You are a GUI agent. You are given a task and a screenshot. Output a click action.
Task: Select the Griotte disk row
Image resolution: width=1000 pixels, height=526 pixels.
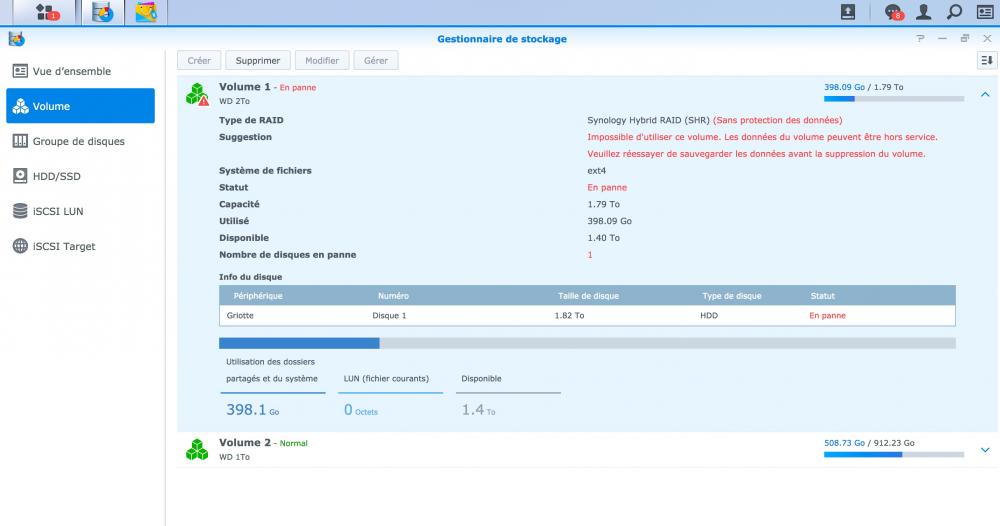[x=587, y=316]
